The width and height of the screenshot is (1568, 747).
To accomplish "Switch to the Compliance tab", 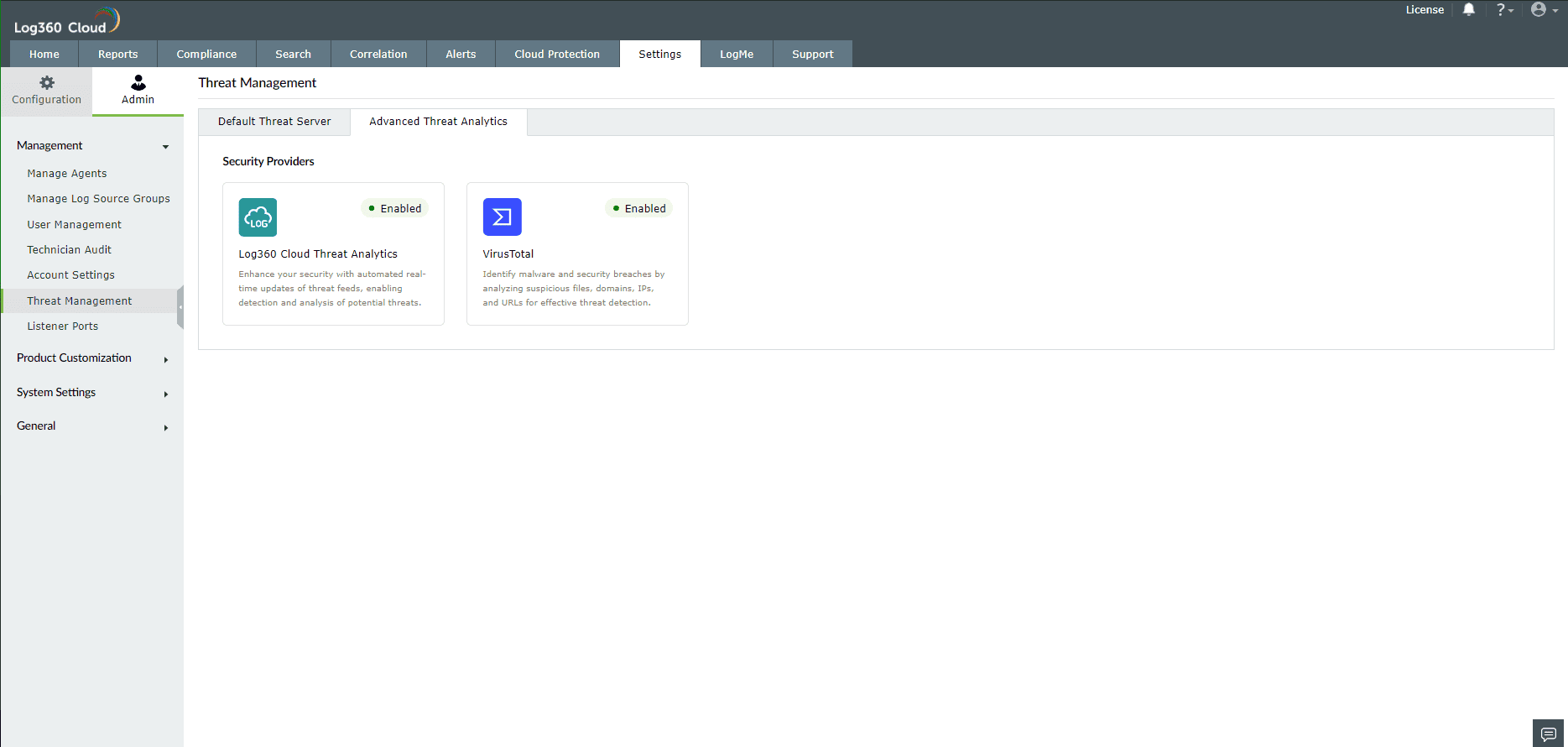I will click(206, 54).
